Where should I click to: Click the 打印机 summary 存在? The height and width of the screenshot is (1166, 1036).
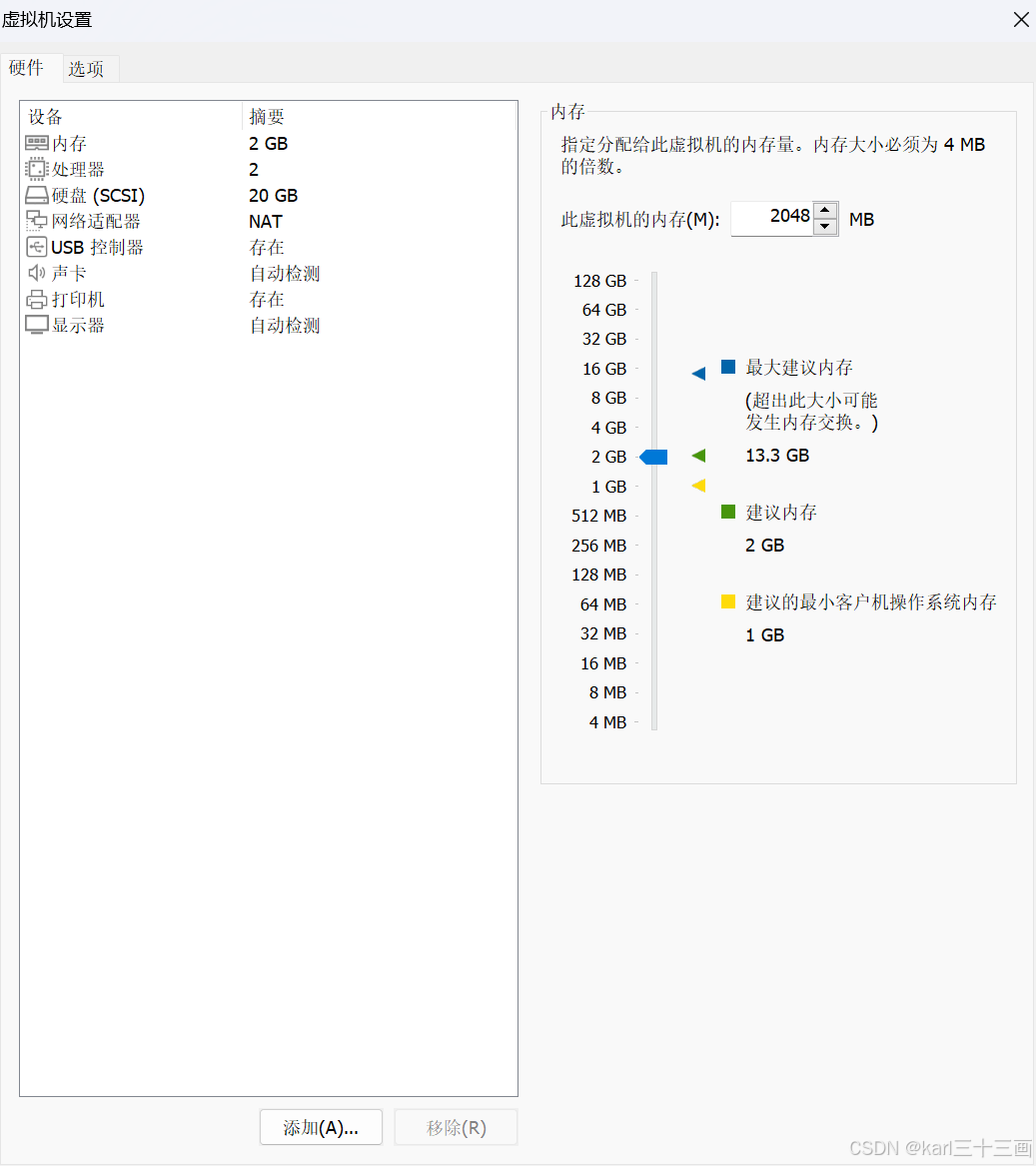pyautogui.click(x=267, y=300)
